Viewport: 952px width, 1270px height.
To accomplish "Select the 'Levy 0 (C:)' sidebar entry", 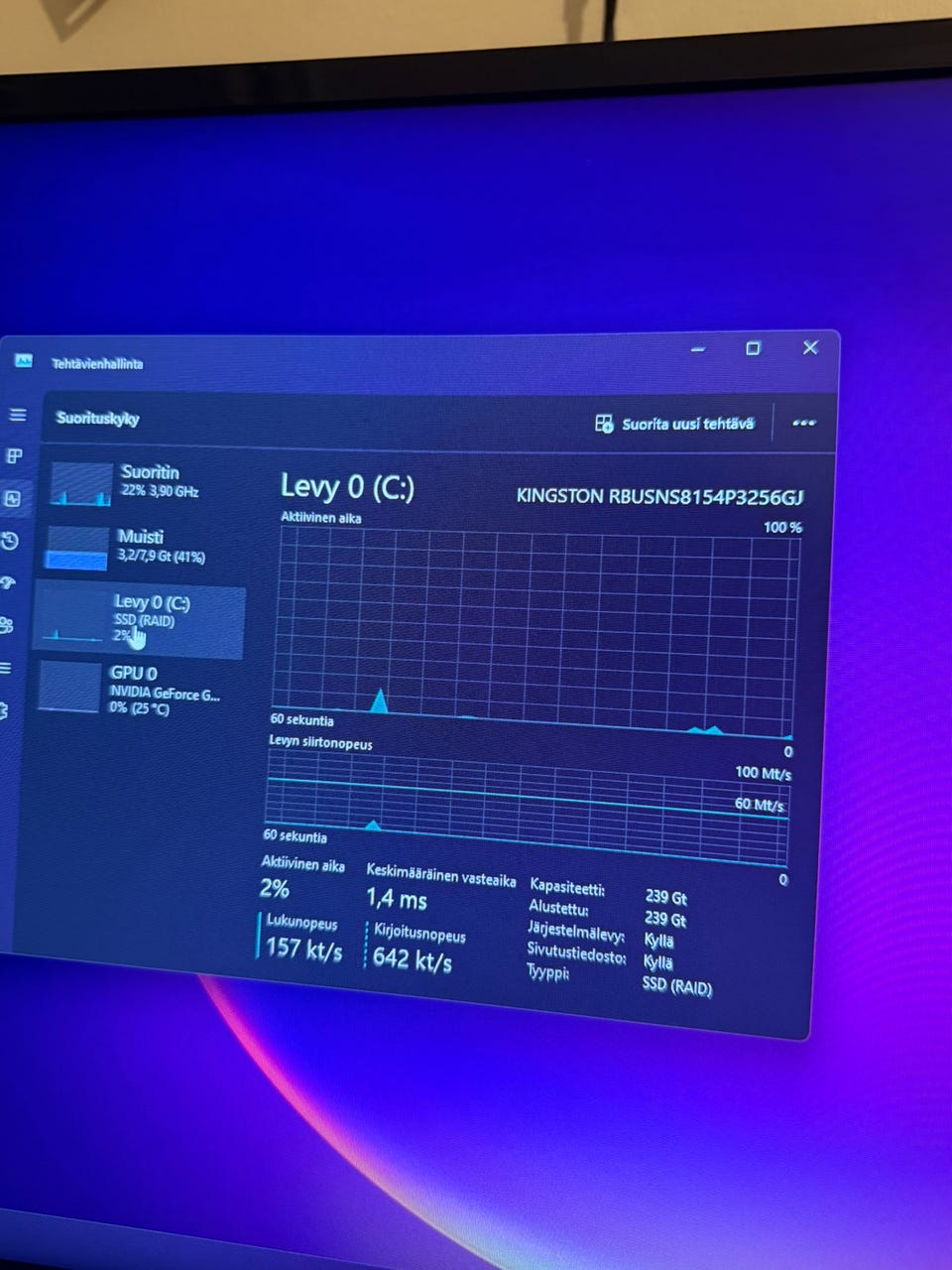I will point(139,620).
